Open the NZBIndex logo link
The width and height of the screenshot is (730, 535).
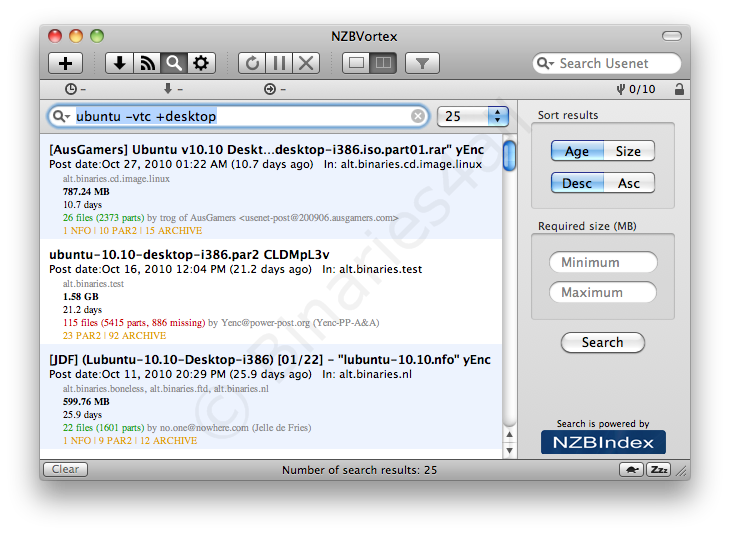(603, 442)
